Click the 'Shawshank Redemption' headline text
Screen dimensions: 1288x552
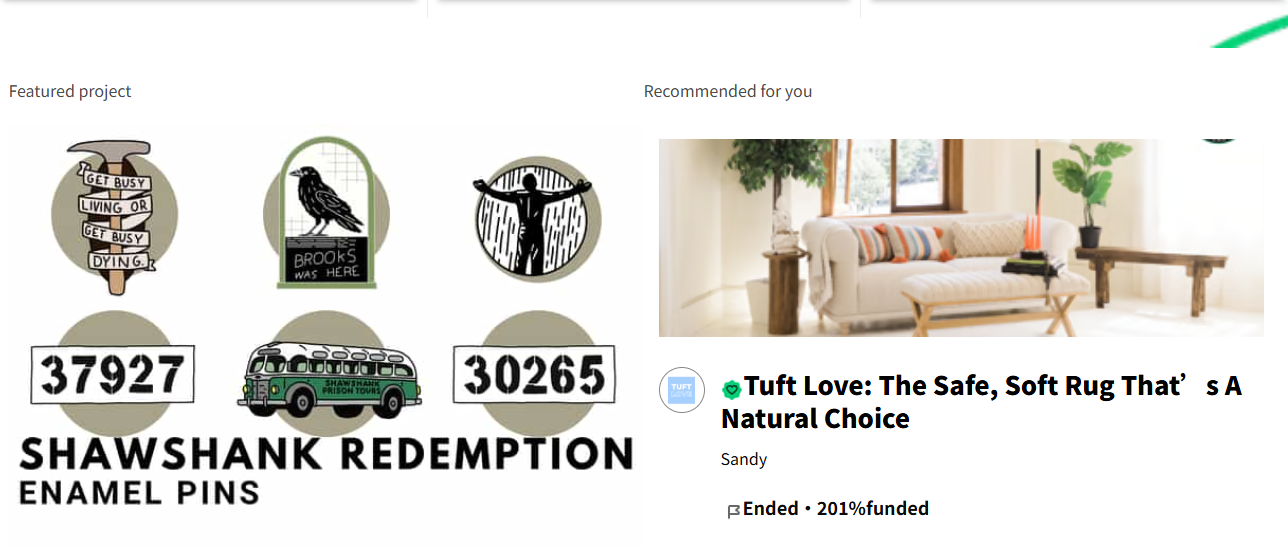click(x=326, y=454)
